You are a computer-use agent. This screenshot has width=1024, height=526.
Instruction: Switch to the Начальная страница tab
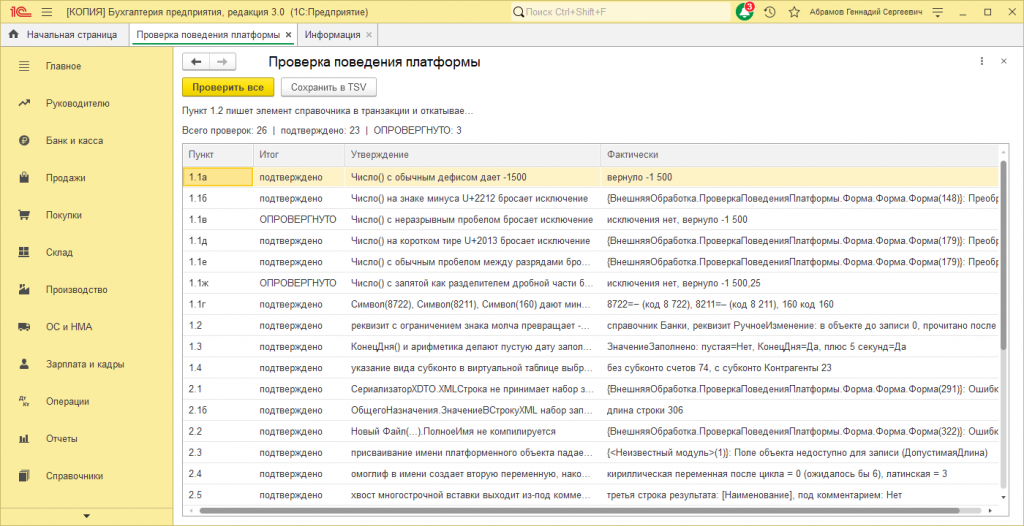point(64,35)
